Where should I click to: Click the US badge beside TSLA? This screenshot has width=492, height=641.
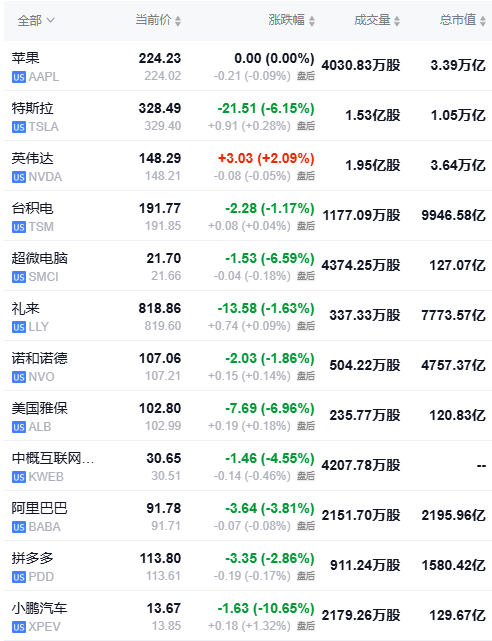(19, 127)
